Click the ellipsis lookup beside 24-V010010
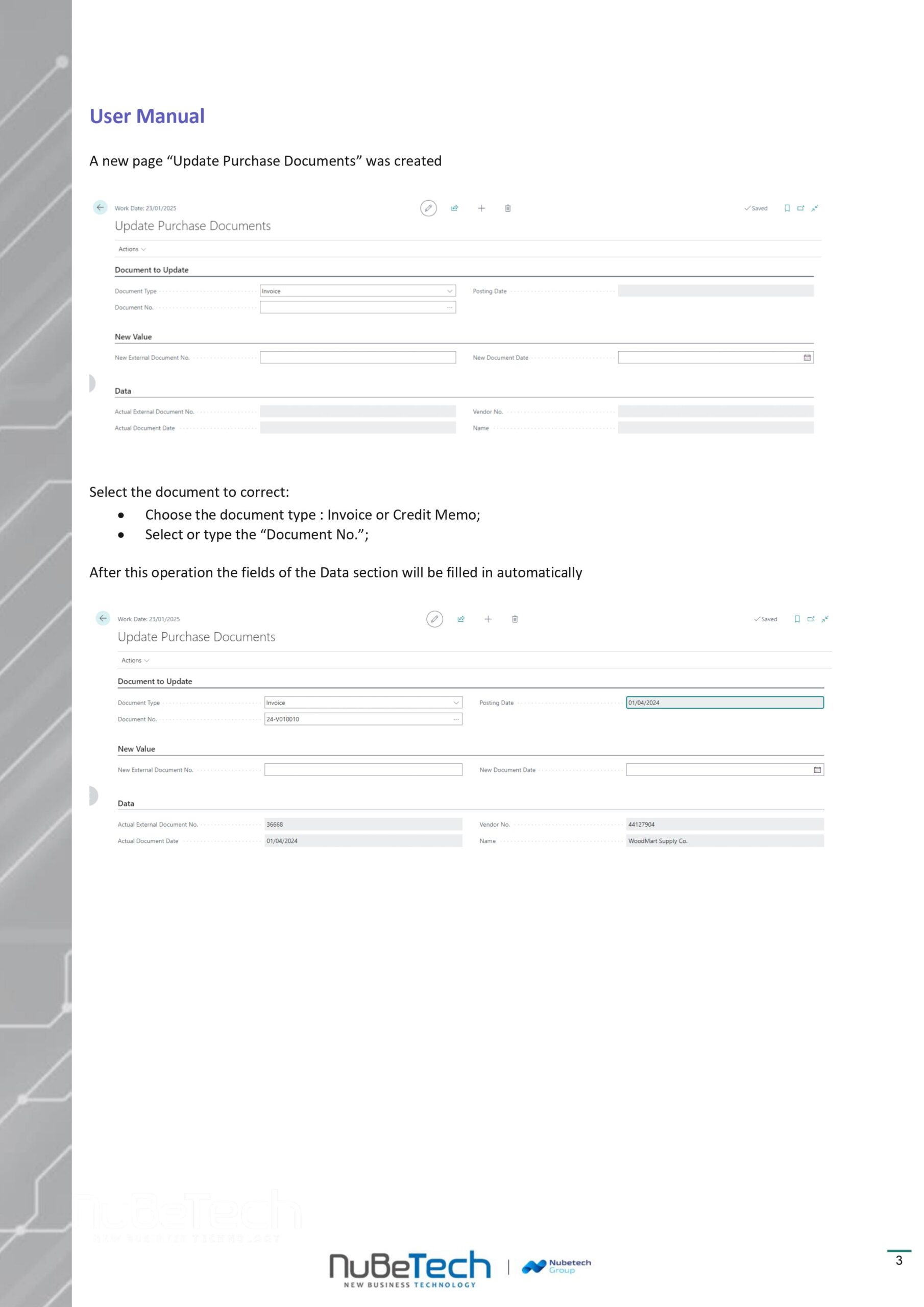 click(456, 719)
